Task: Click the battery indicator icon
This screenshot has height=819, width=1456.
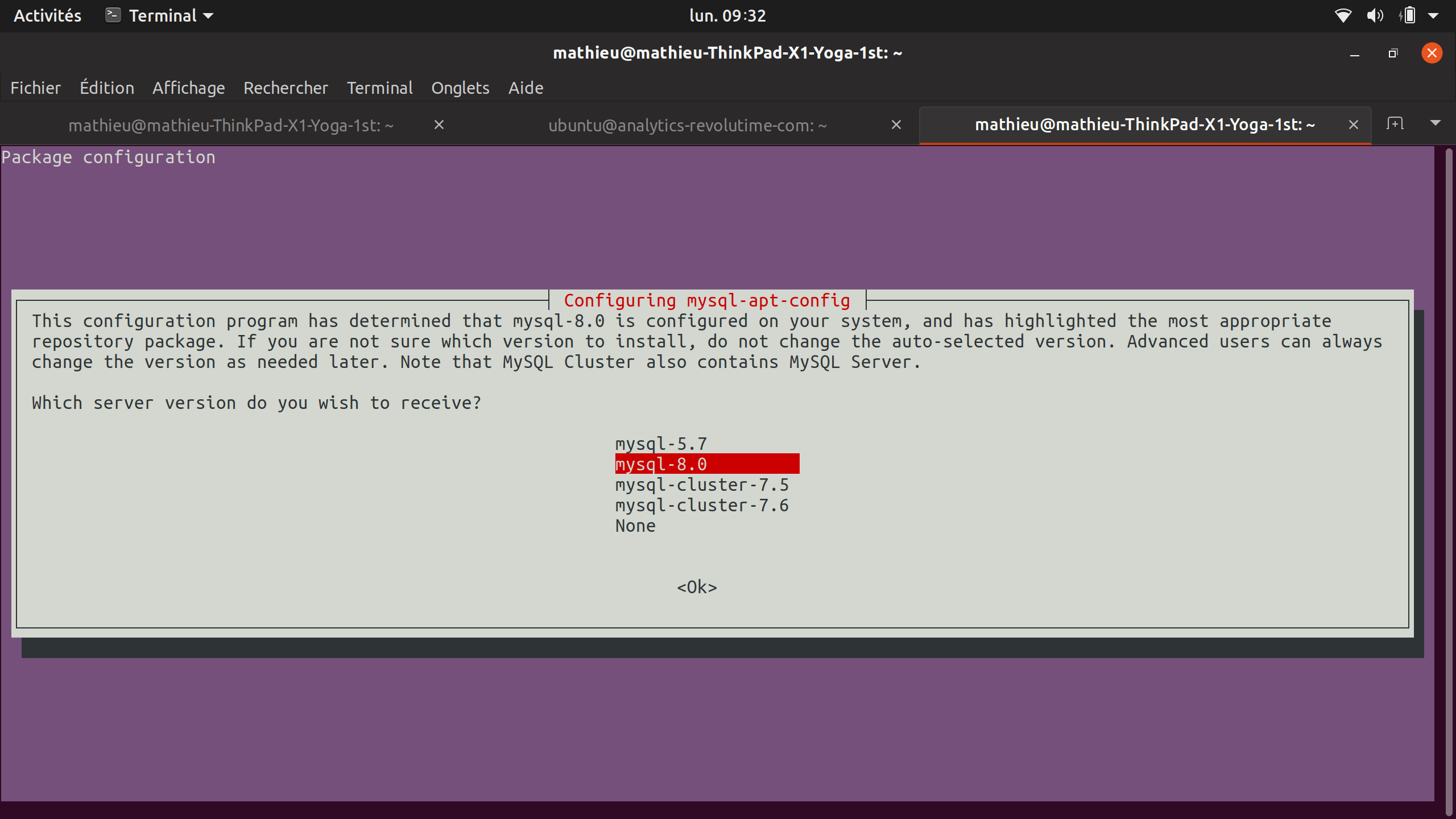Action: [x=1408, y=15]
